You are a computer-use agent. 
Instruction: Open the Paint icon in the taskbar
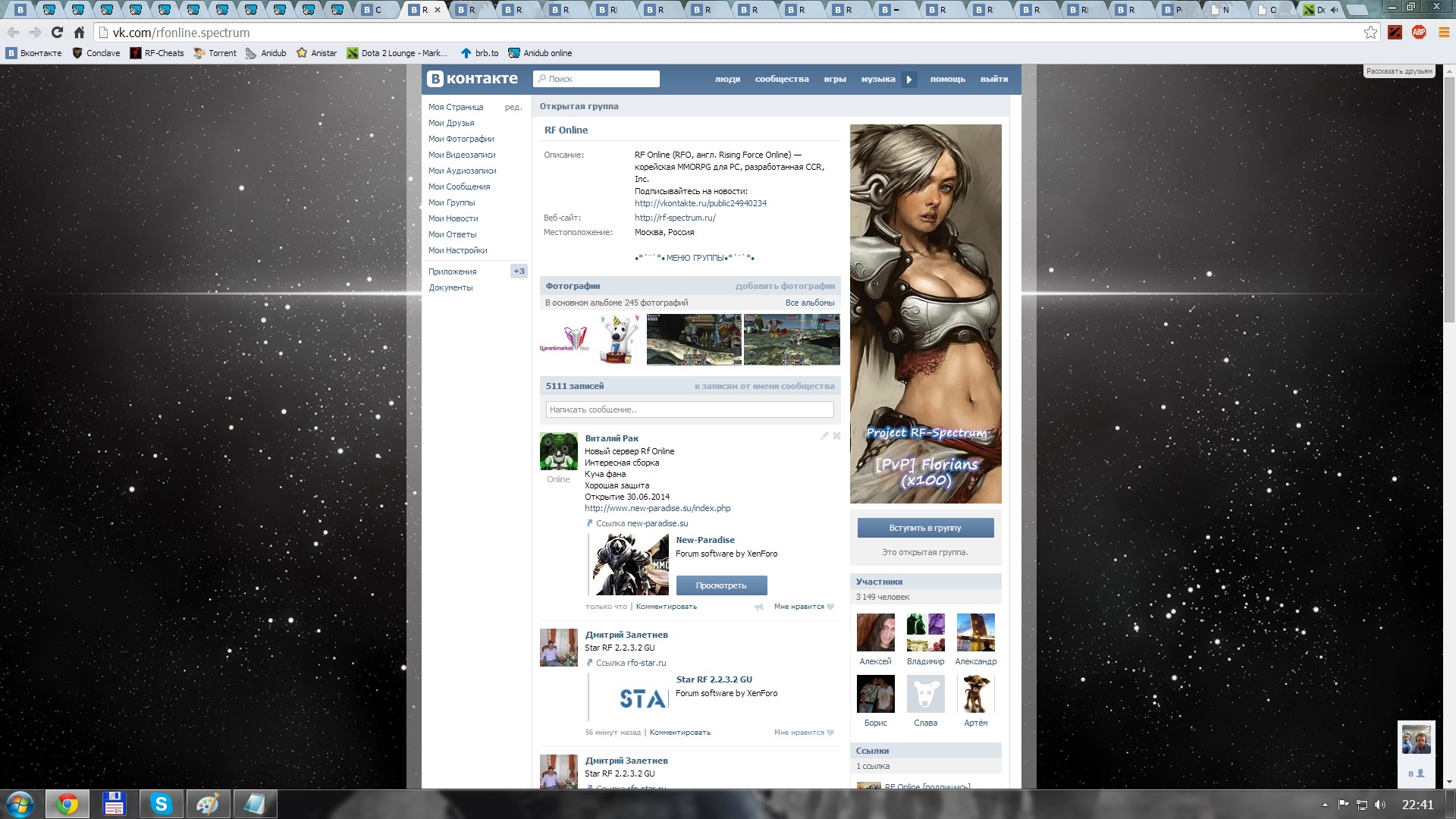tap(208, 804)
